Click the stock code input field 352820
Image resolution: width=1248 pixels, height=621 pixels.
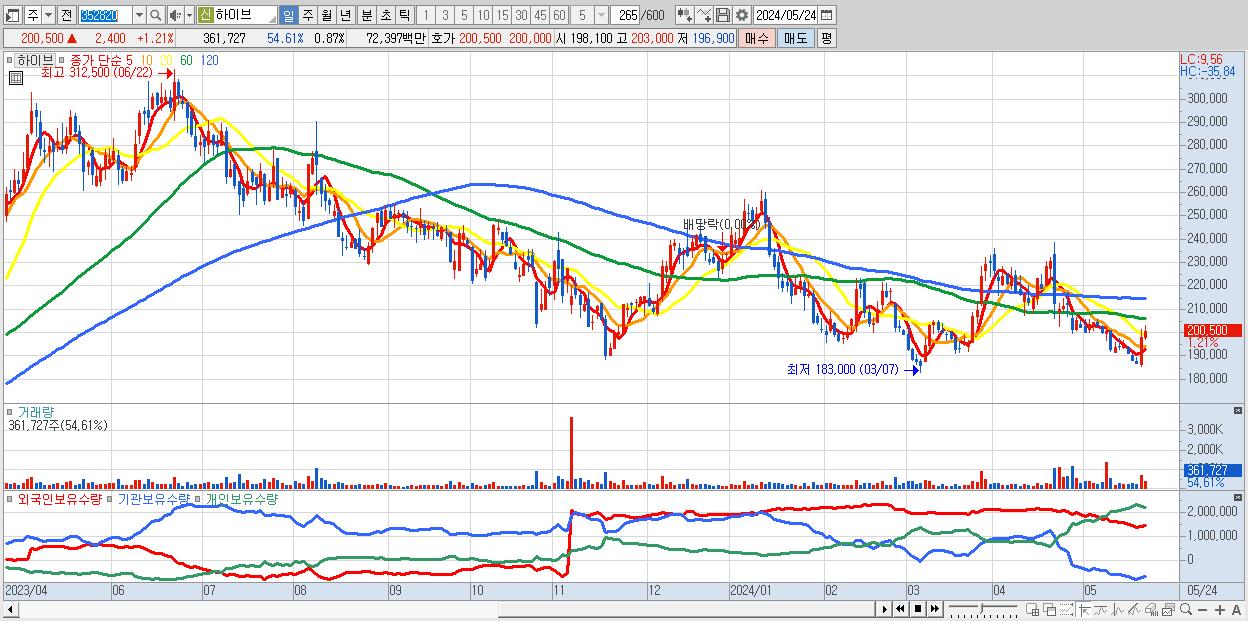105,15
